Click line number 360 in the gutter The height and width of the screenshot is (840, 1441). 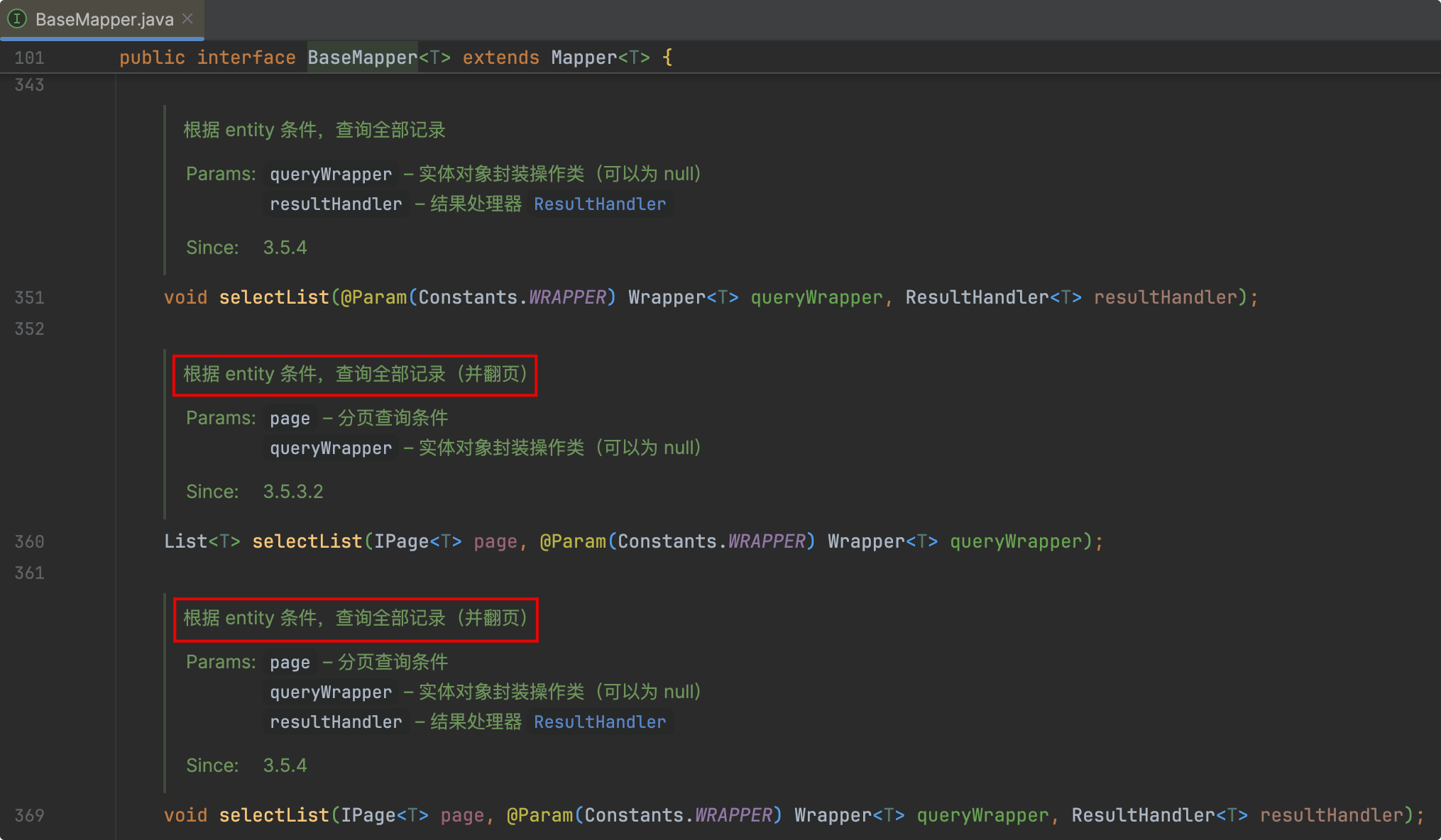(x=29, y=542)
